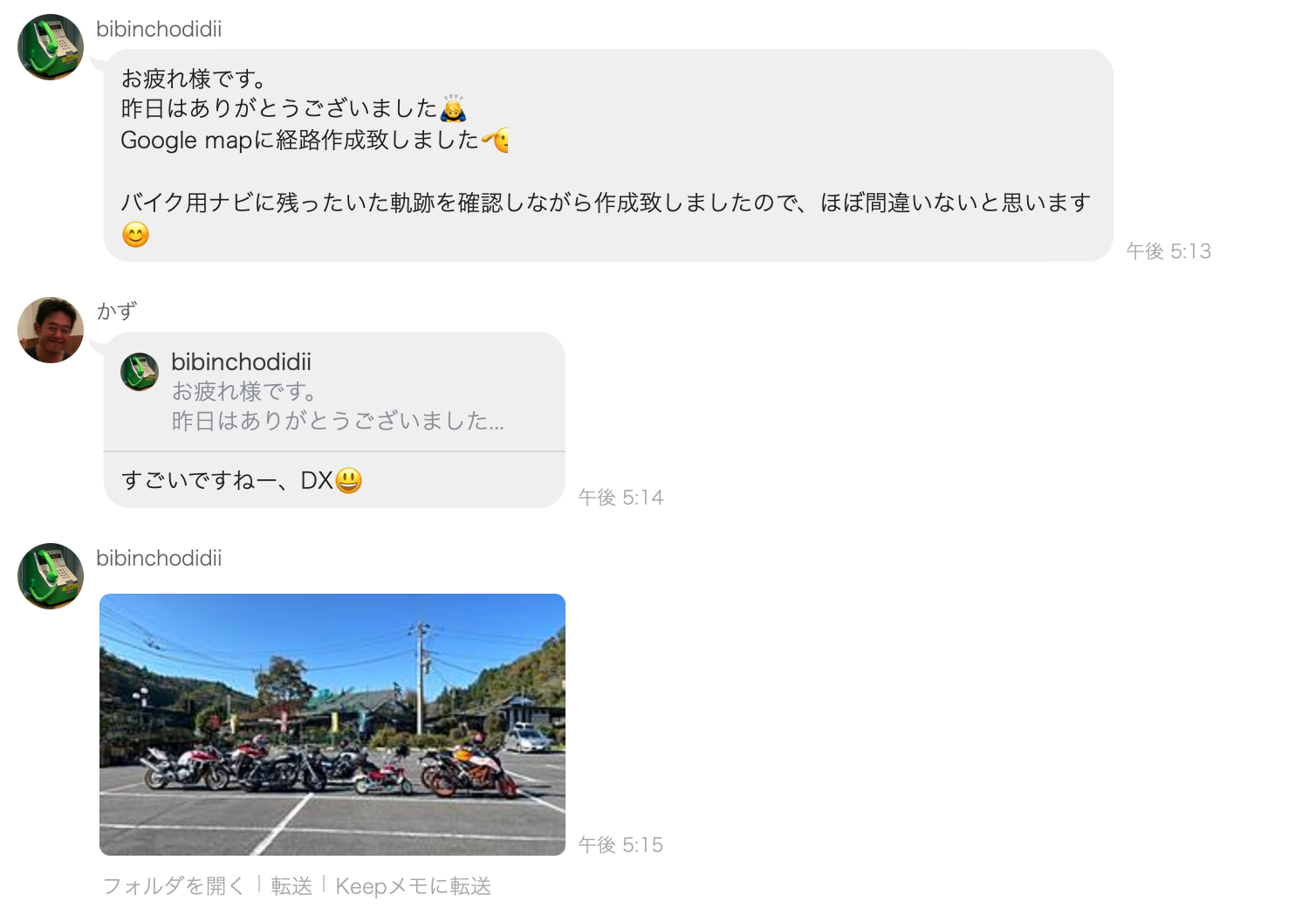Screen dimensions: 1316x915
Task: Open the motorcycle parking lot photo
Action: pyautogui.click(x=332, y=725)
